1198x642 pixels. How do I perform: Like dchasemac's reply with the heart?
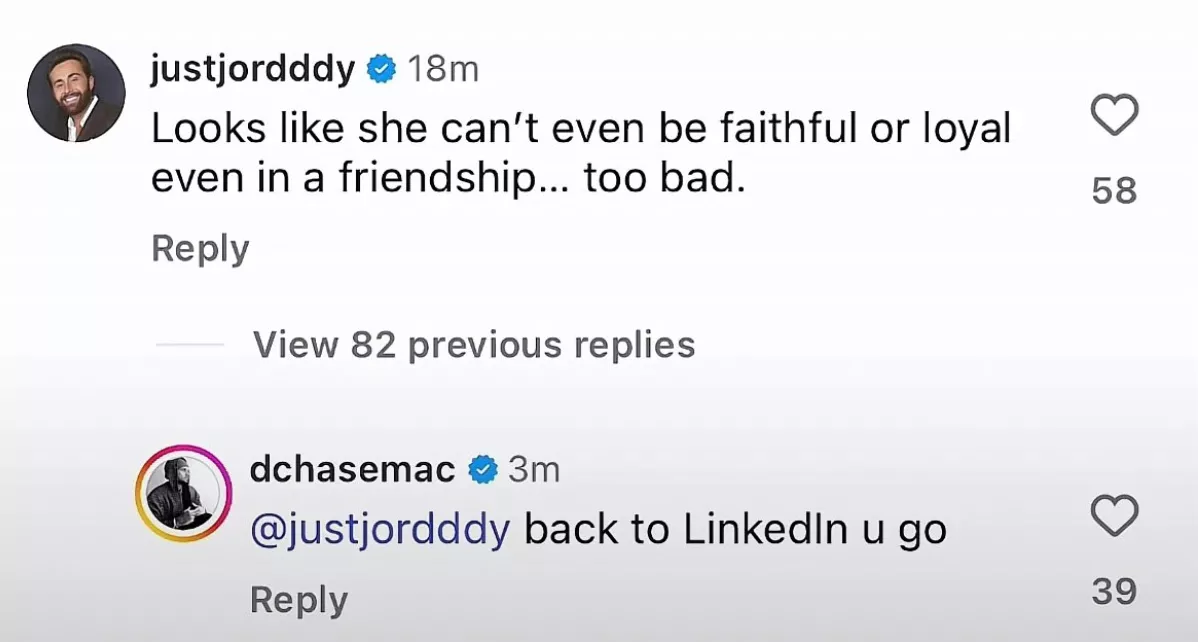tap(1113, 516)
